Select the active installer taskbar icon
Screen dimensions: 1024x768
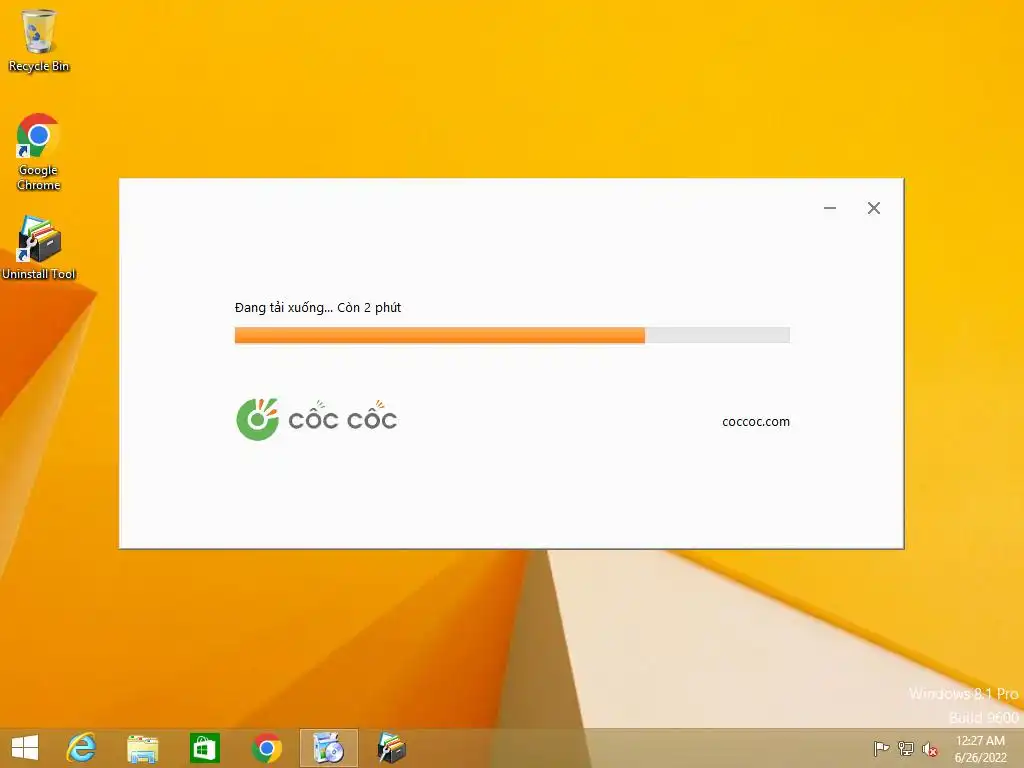[328, 748]
